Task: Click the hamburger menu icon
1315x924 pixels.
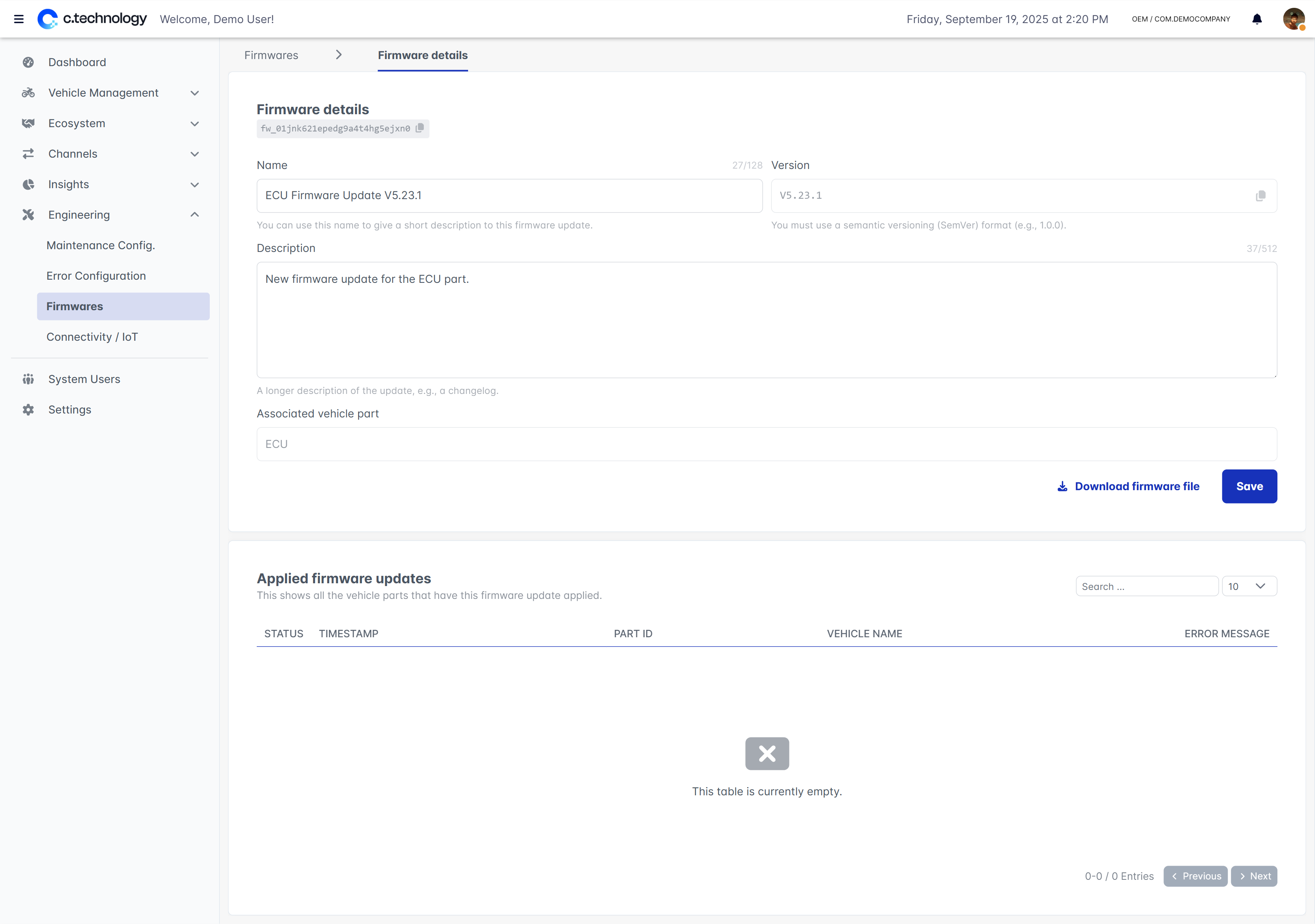Action: coord(18,19)
